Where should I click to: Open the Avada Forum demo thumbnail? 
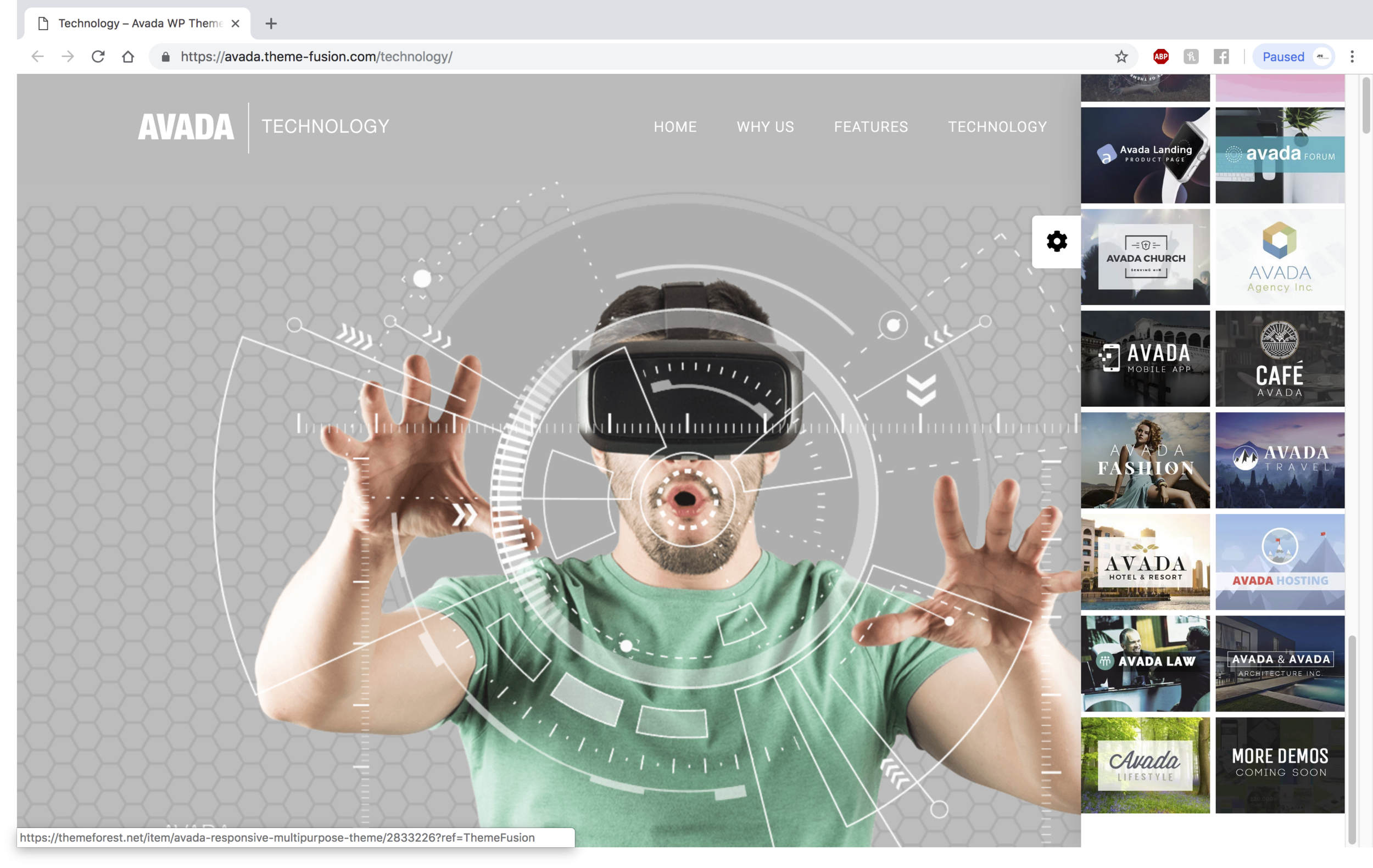point(1280,155)
